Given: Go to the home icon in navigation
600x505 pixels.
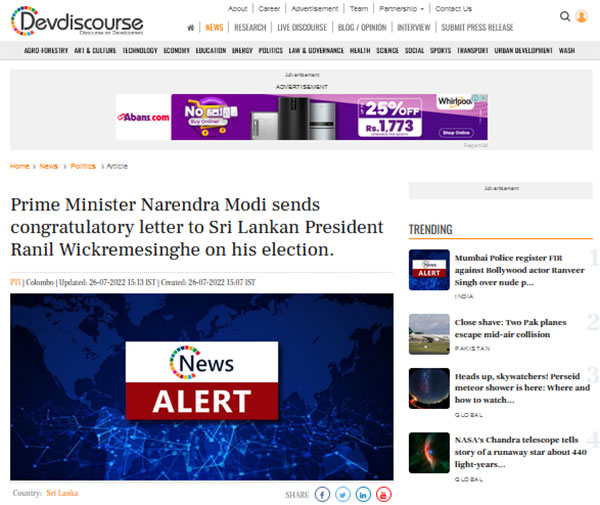Looking at the screenshot, I should click(190, 28).
